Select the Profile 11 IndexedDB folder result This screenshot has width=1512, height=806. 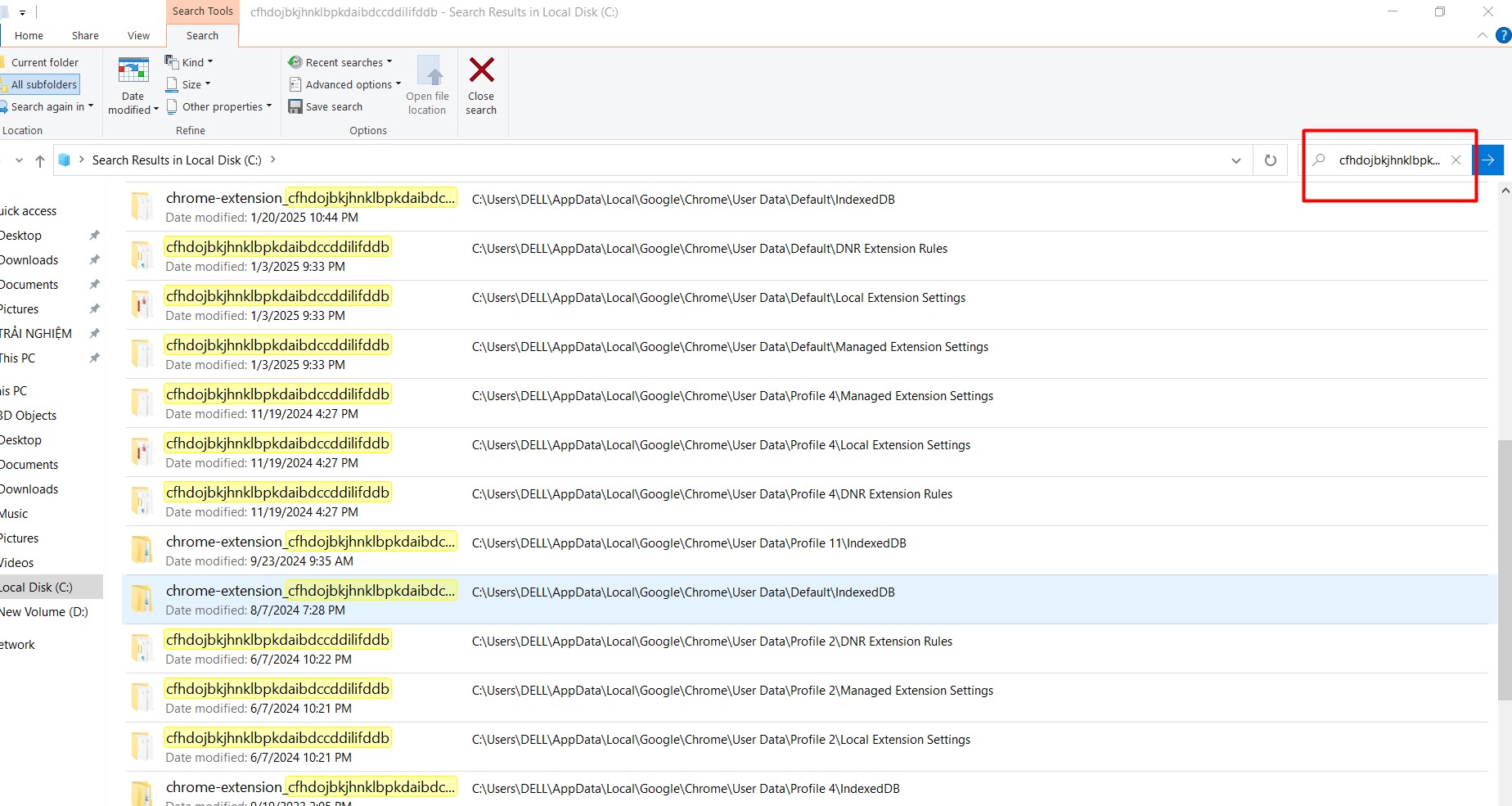(x=311, y=543)
